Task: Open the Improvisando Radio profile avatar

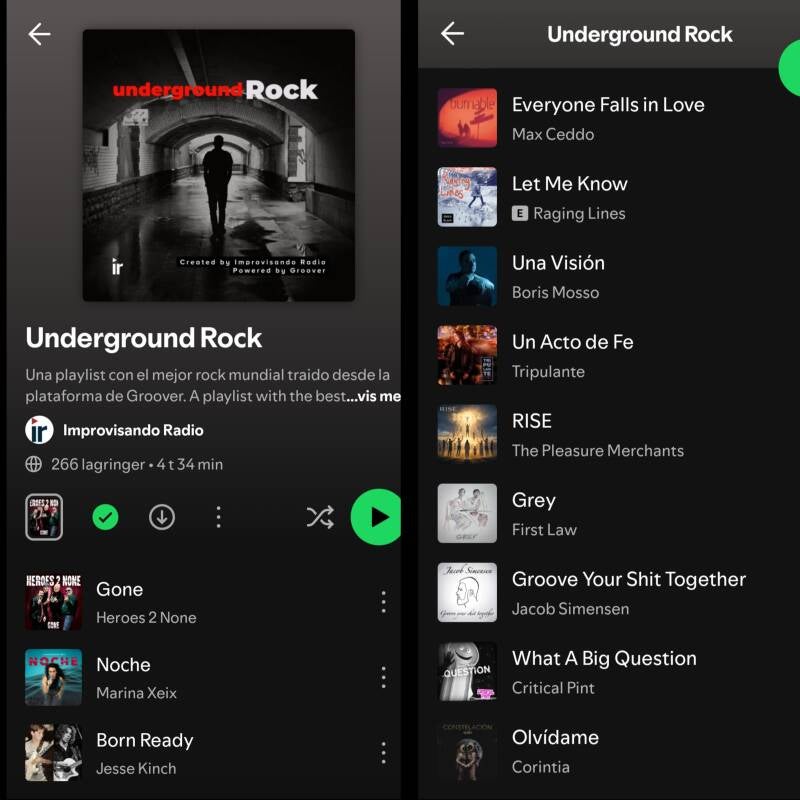Action: 39,430
